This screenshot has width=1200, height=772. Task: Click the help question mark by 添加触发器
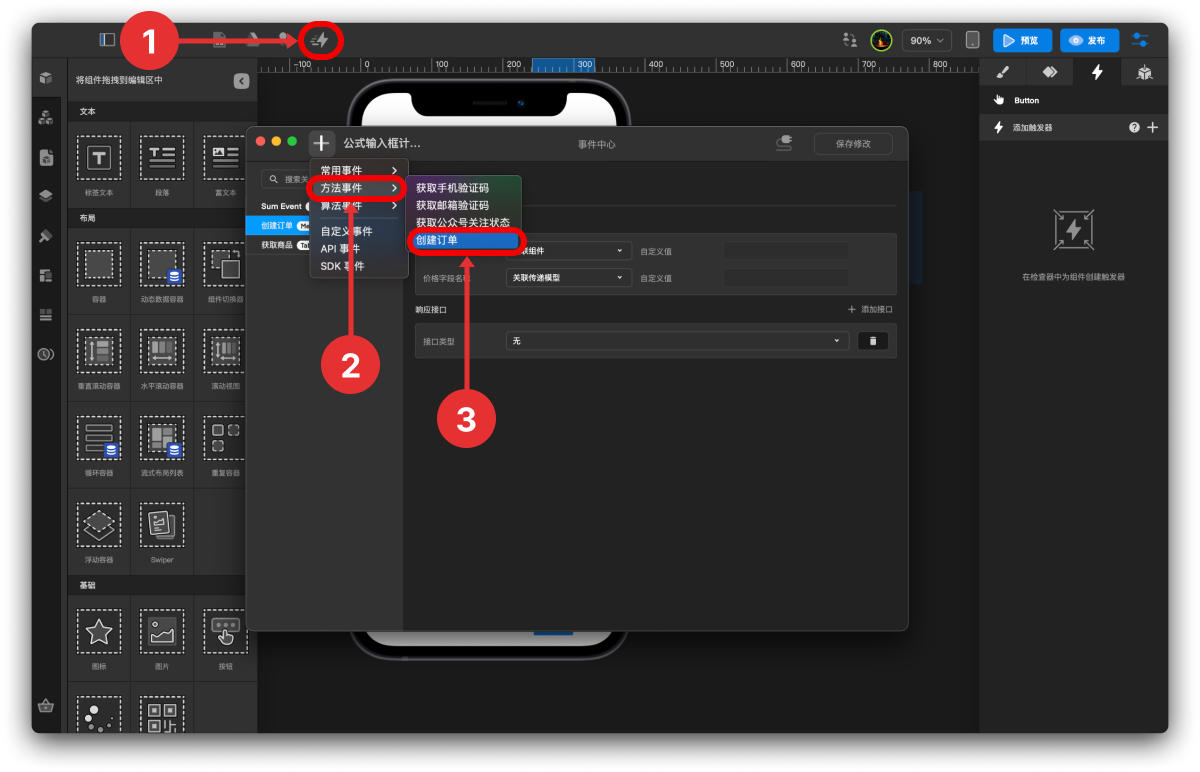point(1134,128)
